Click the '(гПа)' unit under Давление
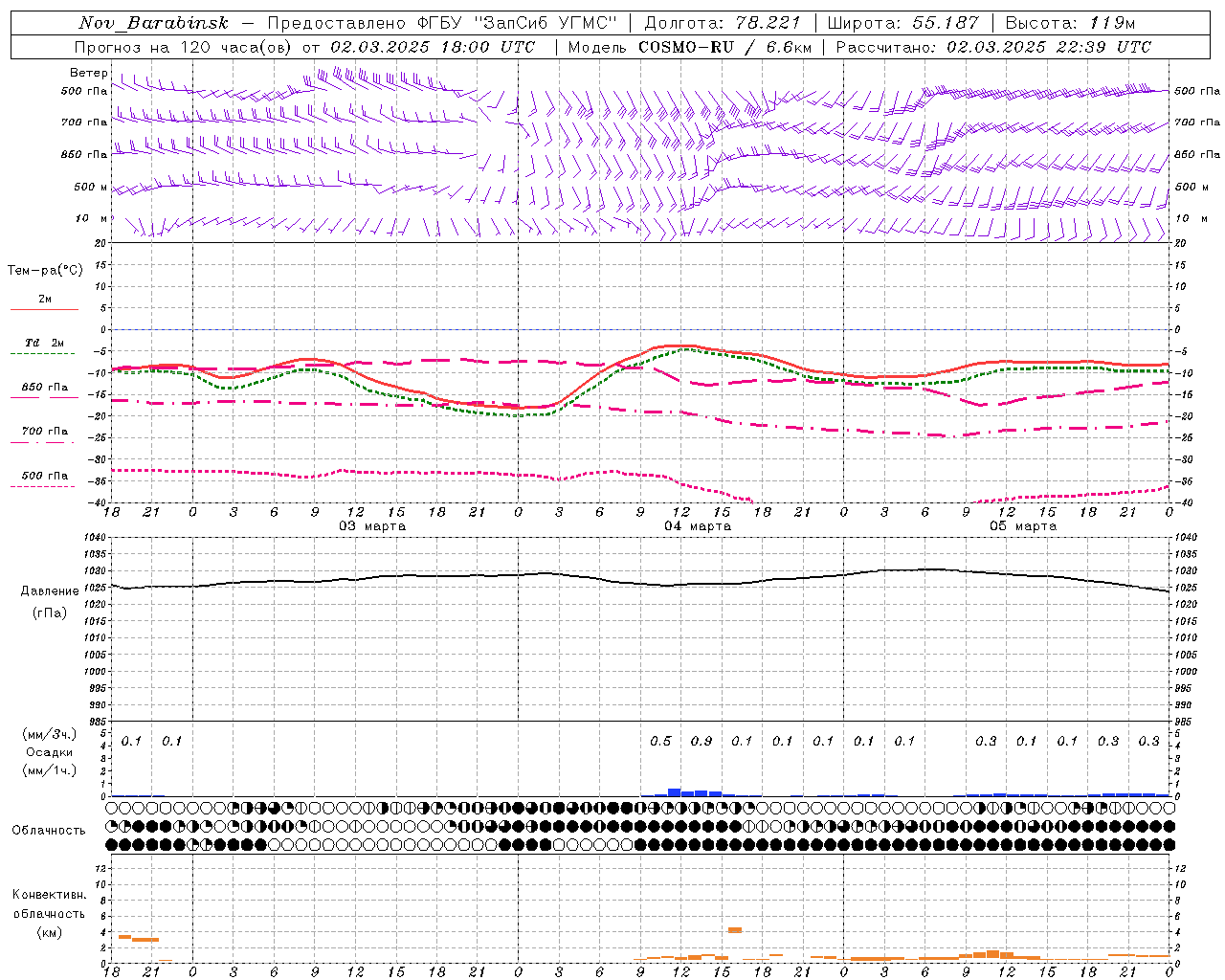1225x980 pixels. 50,612
